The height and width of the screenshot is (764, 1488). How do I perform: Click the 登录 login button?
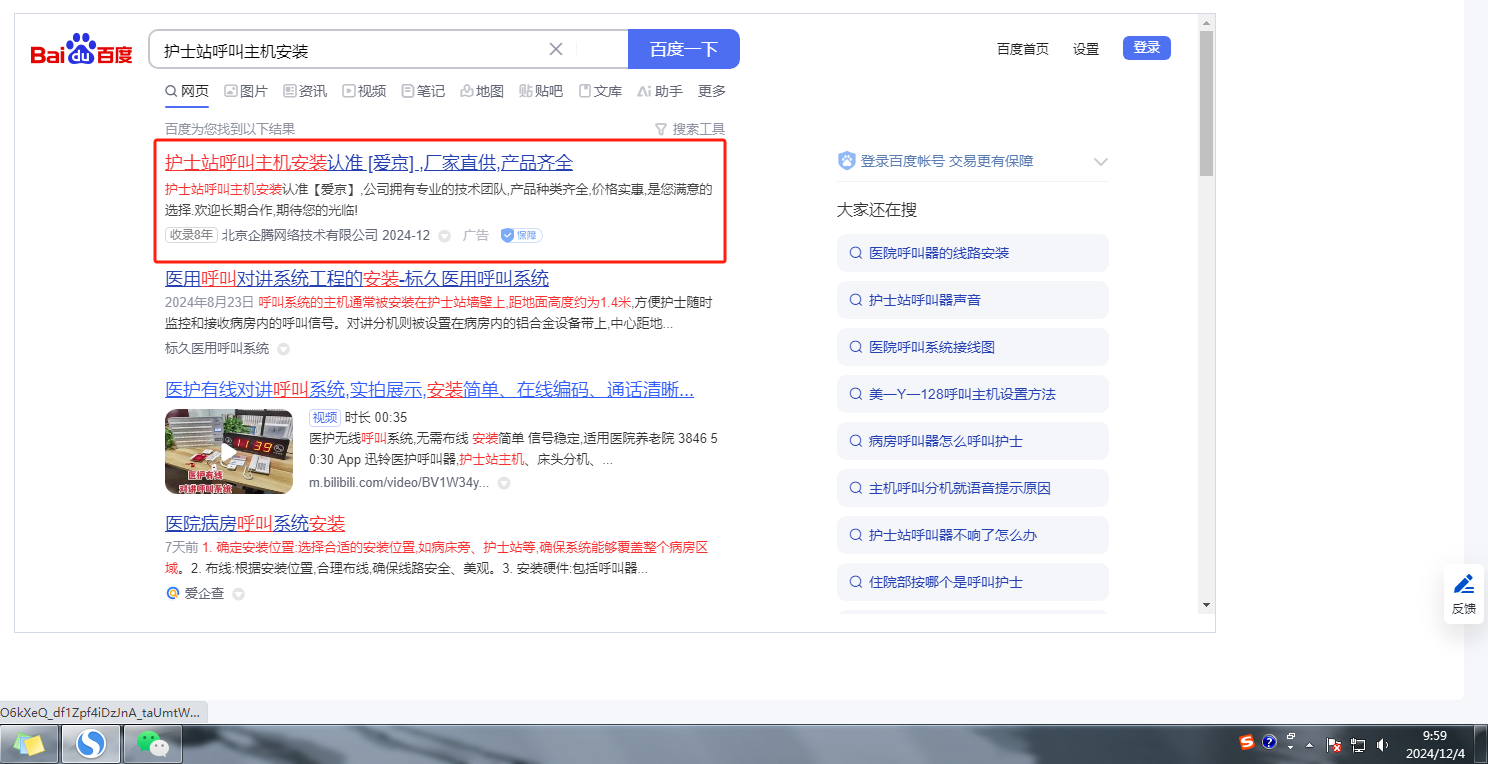(1146, 48)
